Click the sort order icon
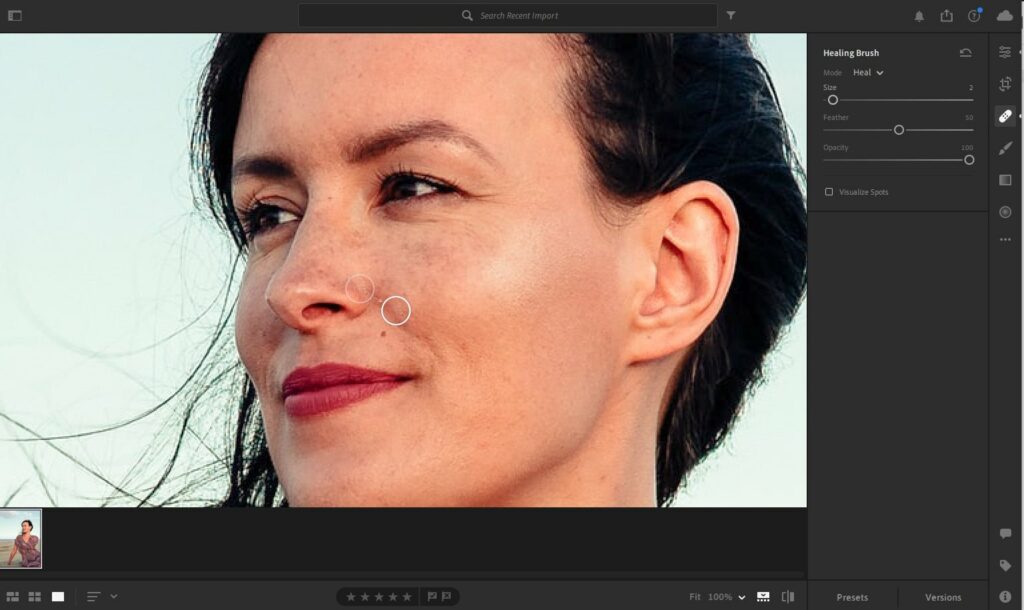The image size is (1024, 610). point(93,596)
